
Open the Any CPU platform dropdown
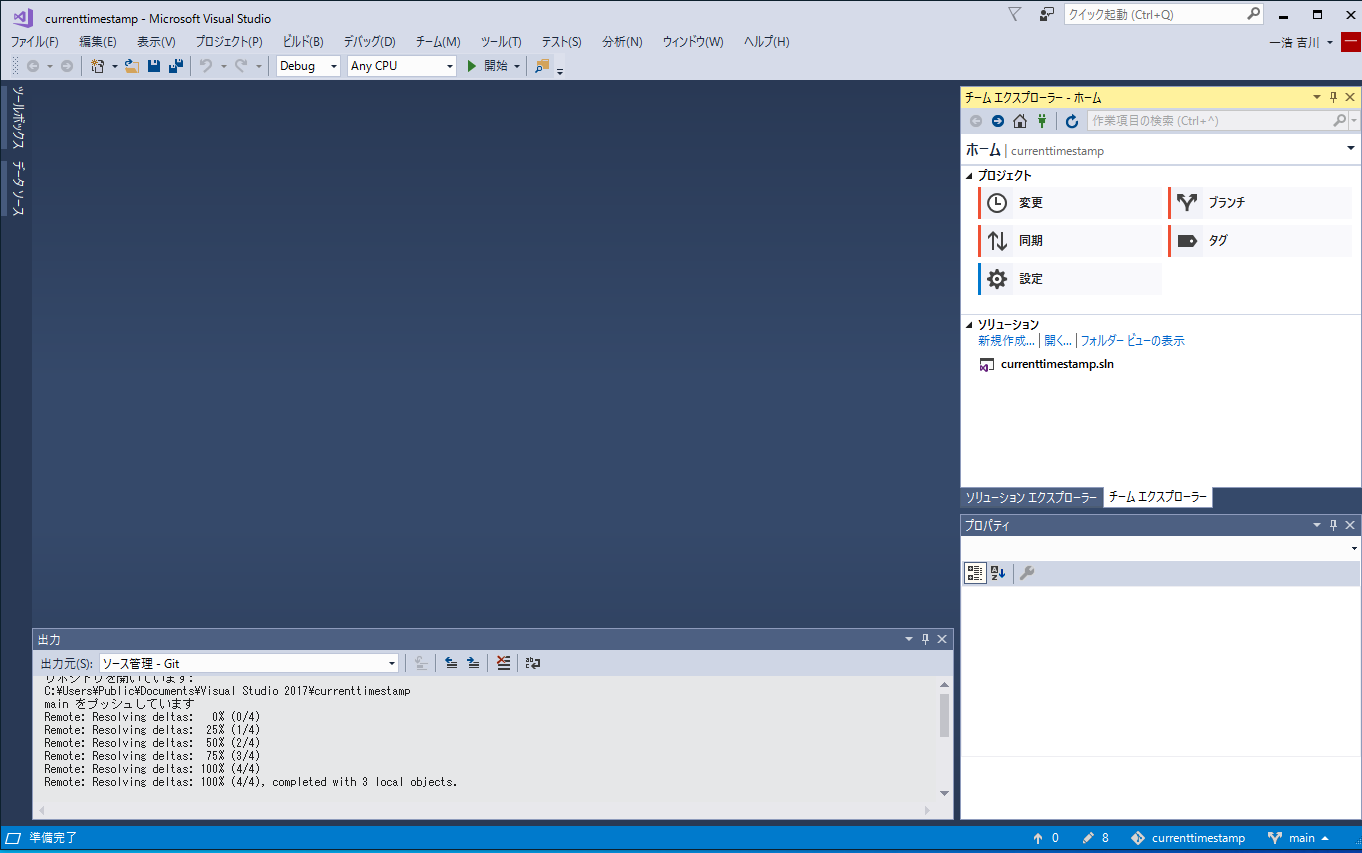point(402,66)
